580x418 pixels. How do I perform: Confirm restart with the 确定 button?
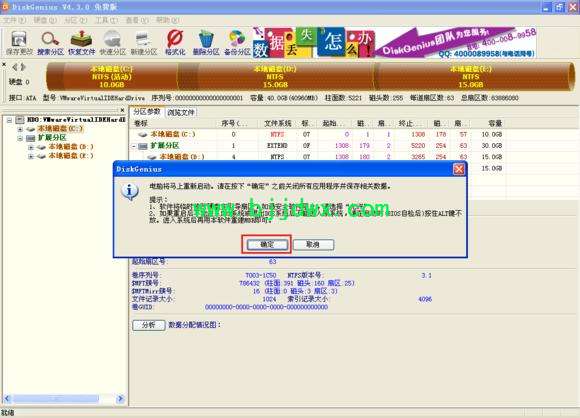[267, 244]
